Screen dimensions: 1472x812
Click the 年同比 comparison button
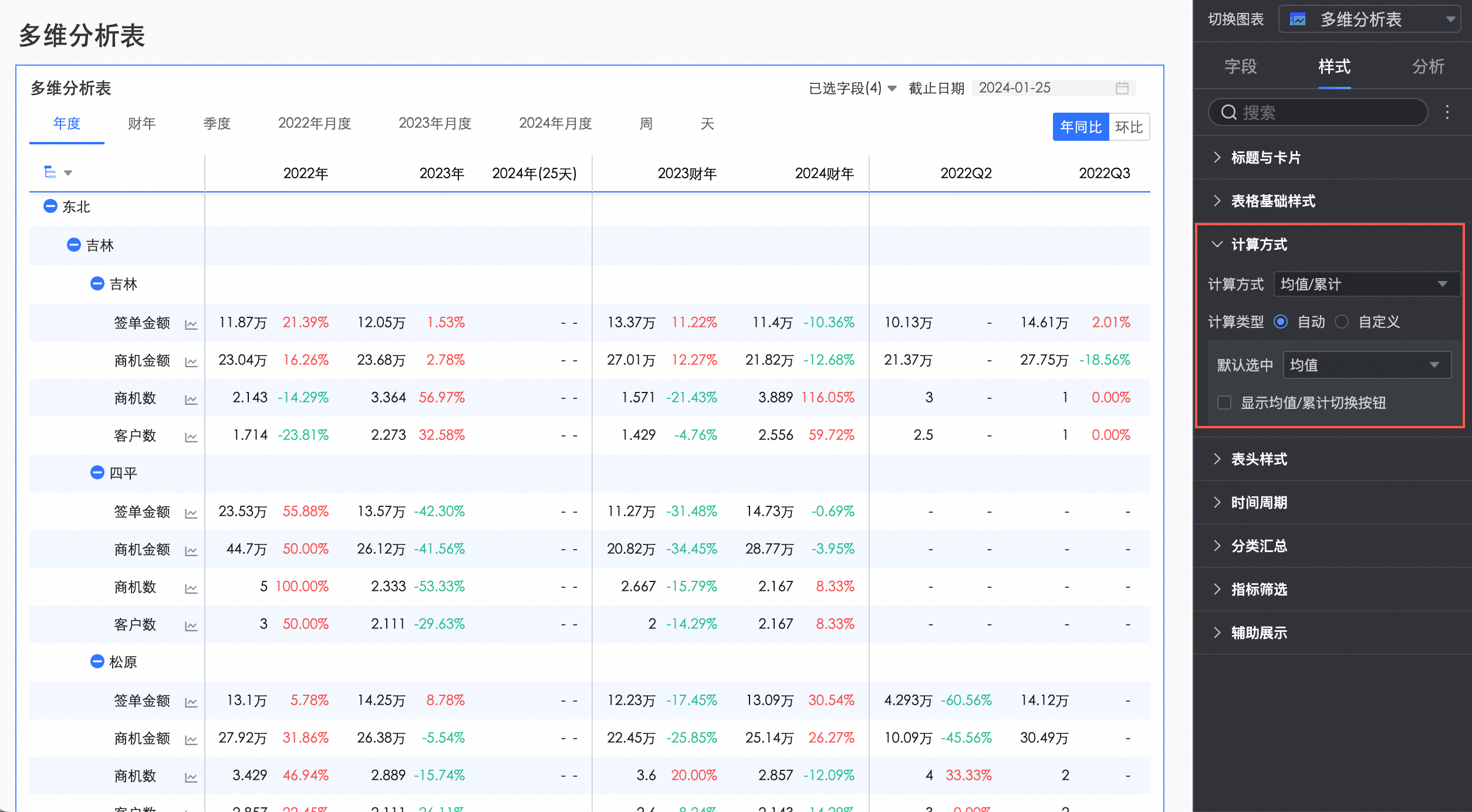pyautogui.click(x=1081, y=127)
